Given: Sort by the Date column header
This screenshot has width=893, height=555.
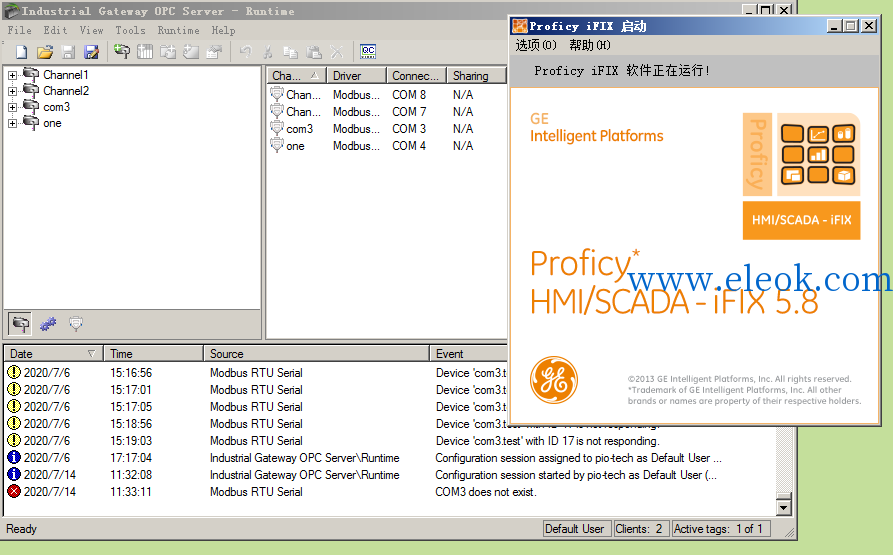Looking at the screenshot, I should (x=53, y=353).
